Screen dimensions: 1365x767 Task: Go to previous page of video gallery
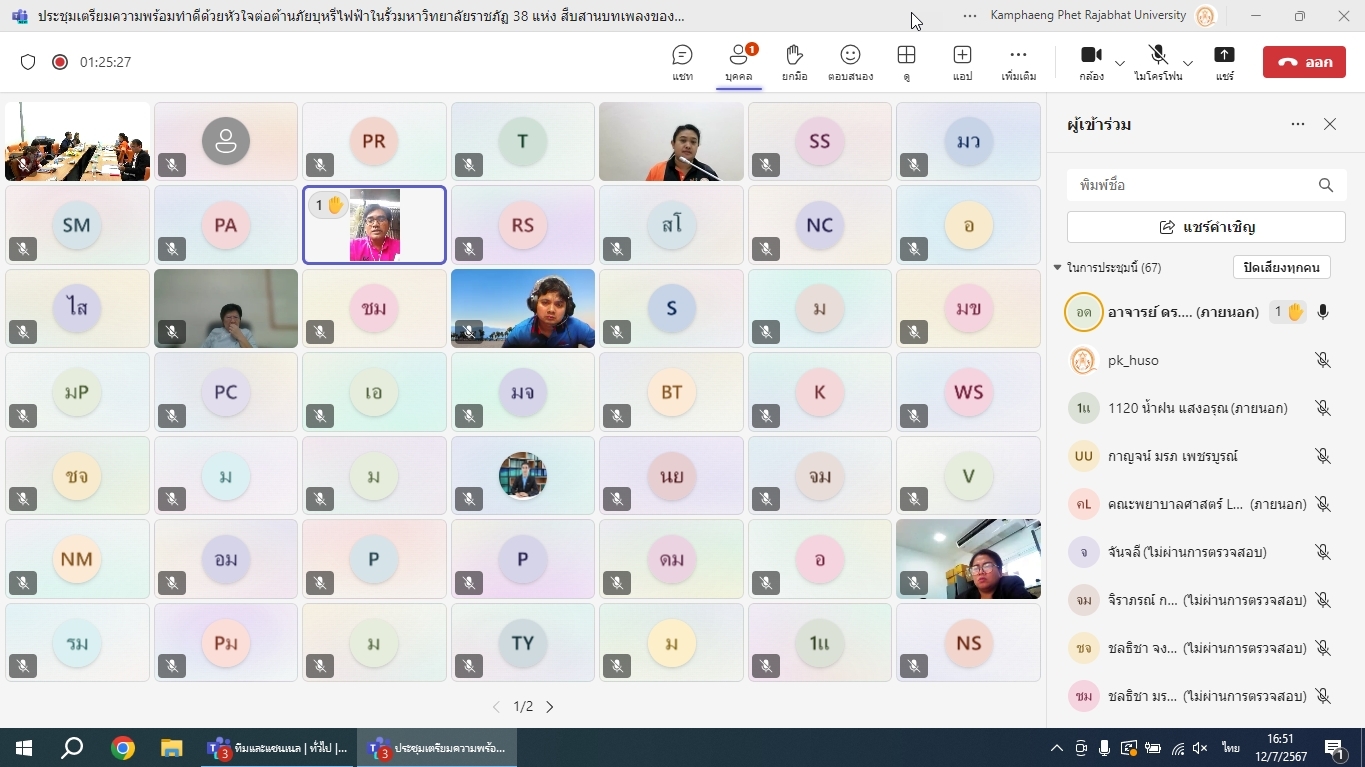497,707
